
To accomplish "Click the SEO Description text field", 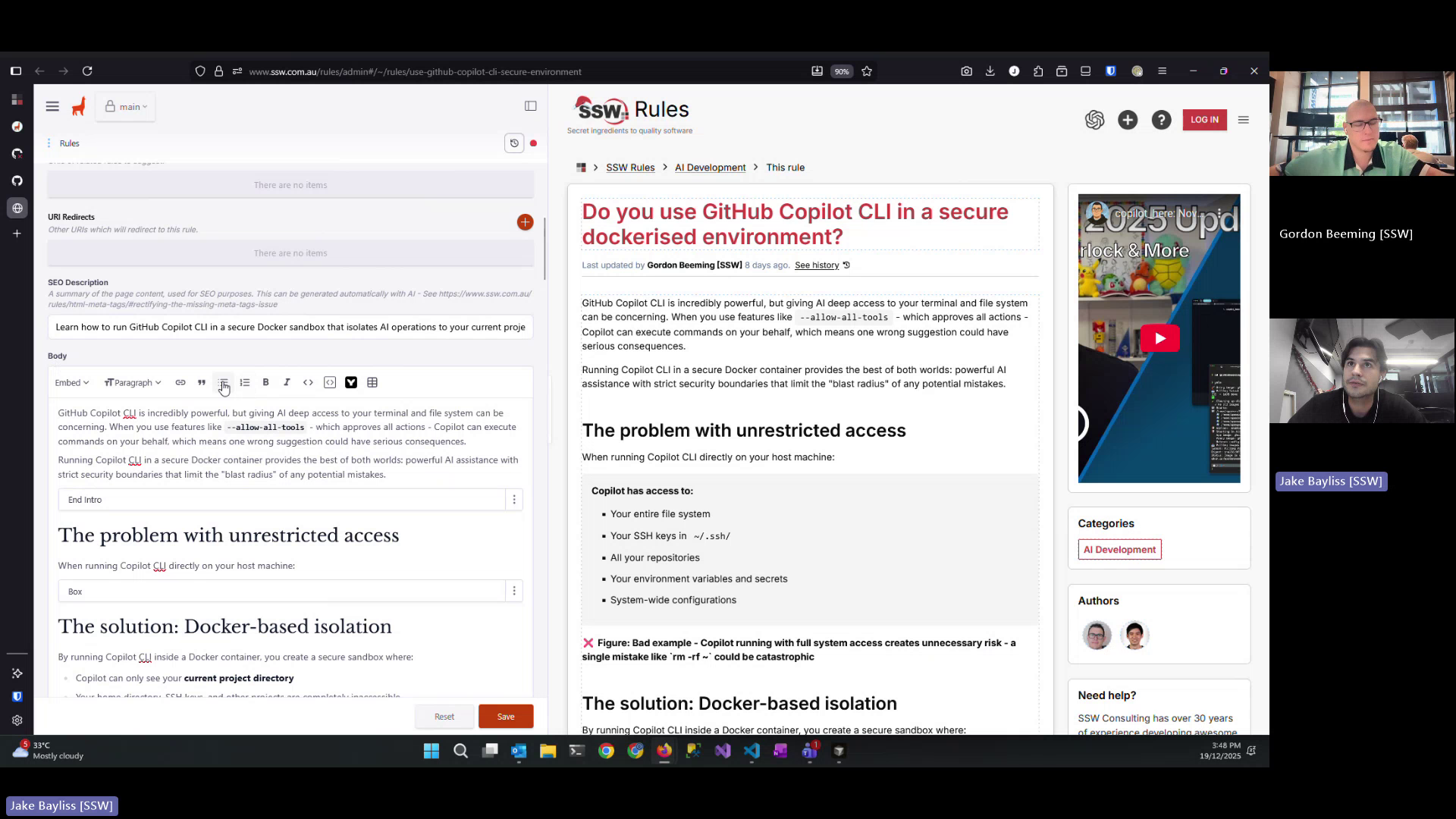I will click(290, 328).
